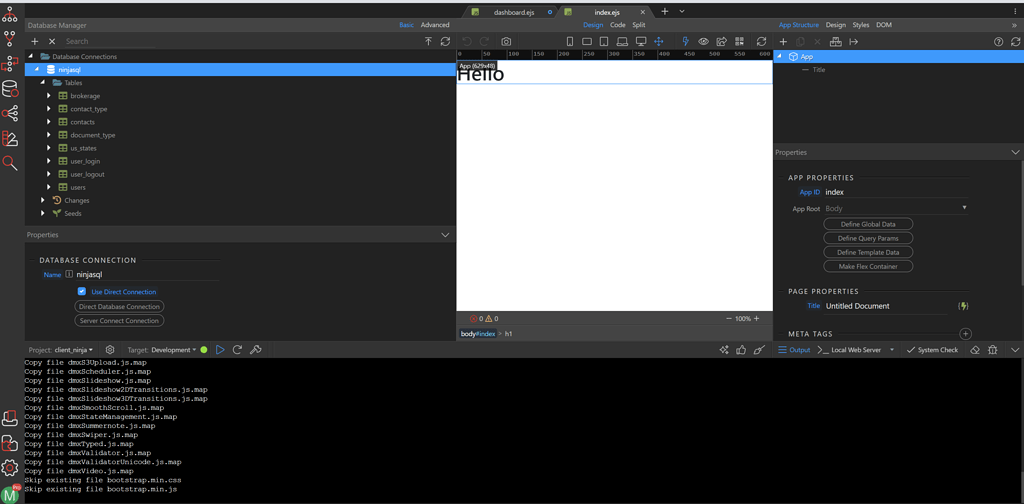This screenshot has height=504, width=1024.
Task: Expand the brokerage table node
Action: pyautogui.click(x=49, y=96)
